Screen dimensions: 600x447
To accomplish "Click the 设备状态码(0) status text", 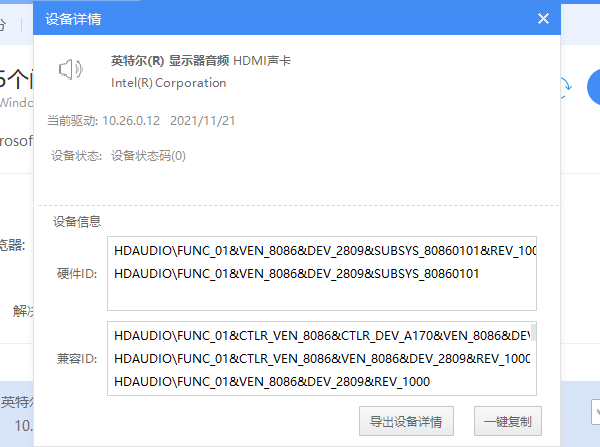I will point(148,156).
